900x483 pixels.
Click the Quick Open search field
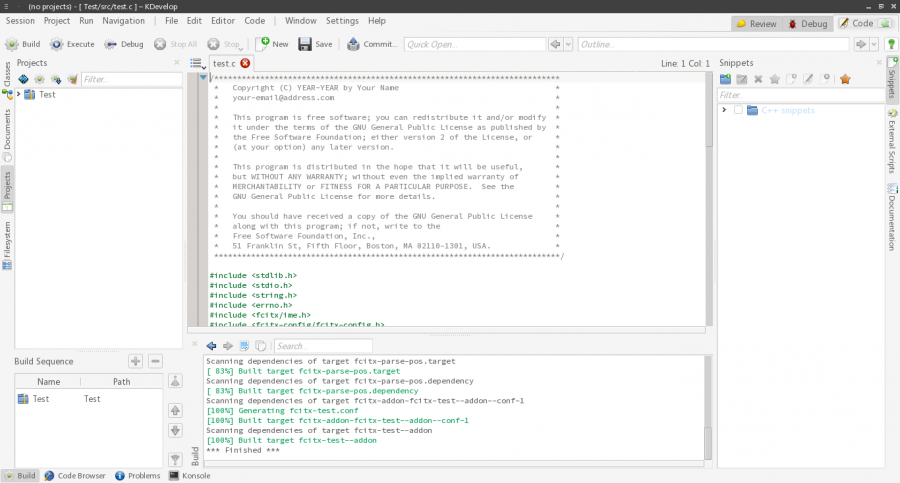(474, 44)
